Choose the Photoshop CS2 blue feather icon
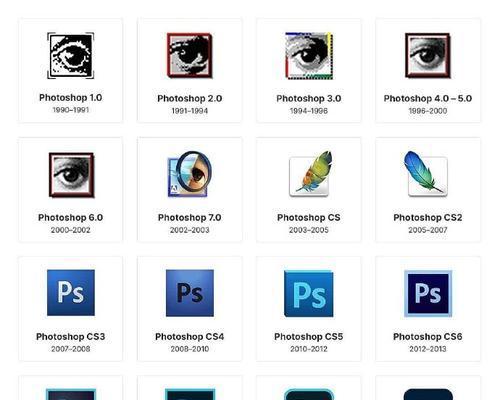 [x=426, y=173]
